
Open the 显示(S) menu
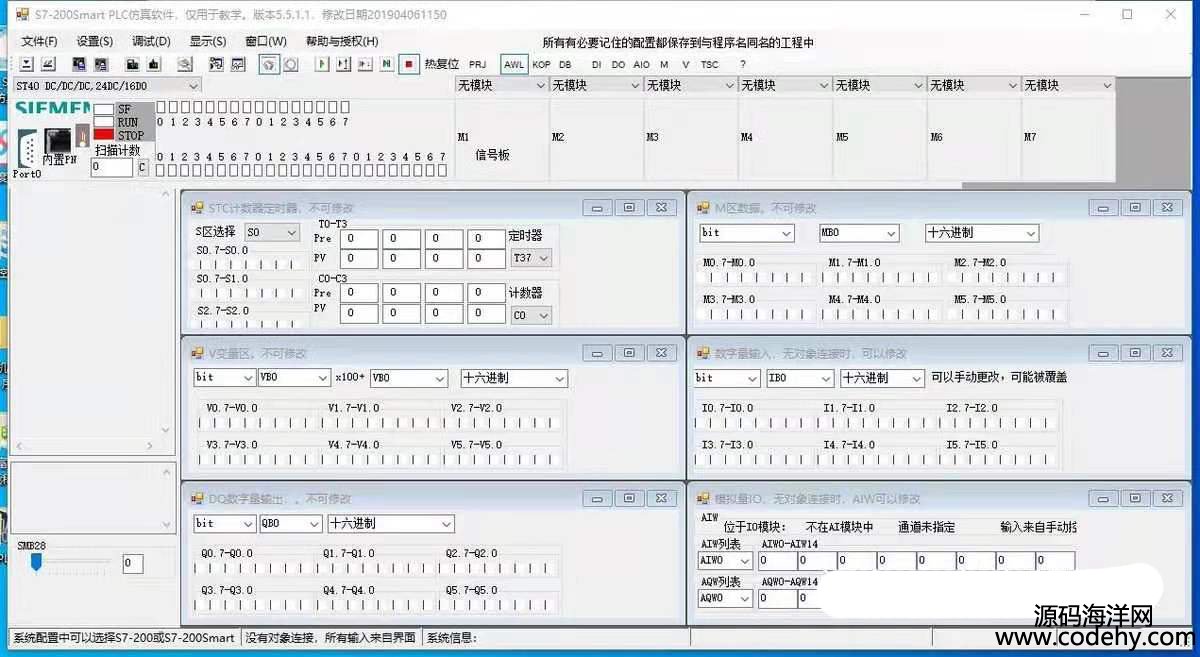point(208,42)
